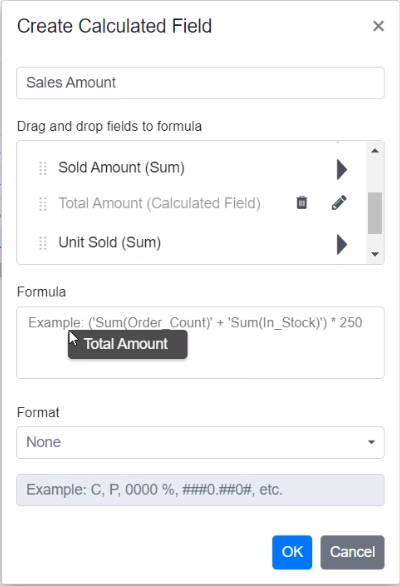Edit the Total Amount calculated field
400x586 pixels.
(x=339, y=203)
